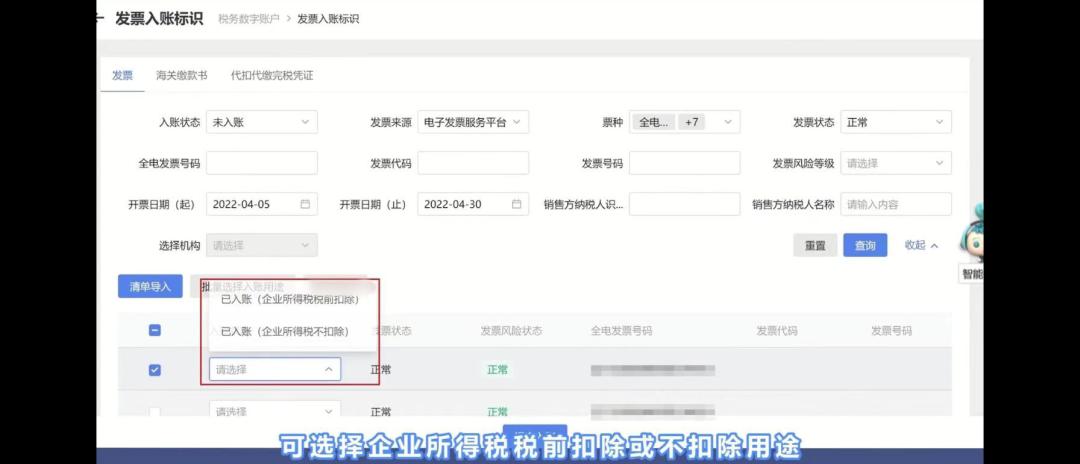1080x464 pixels.
Task: Click 开票日期（止） field 2022-04-30
Action: (473, 204)
